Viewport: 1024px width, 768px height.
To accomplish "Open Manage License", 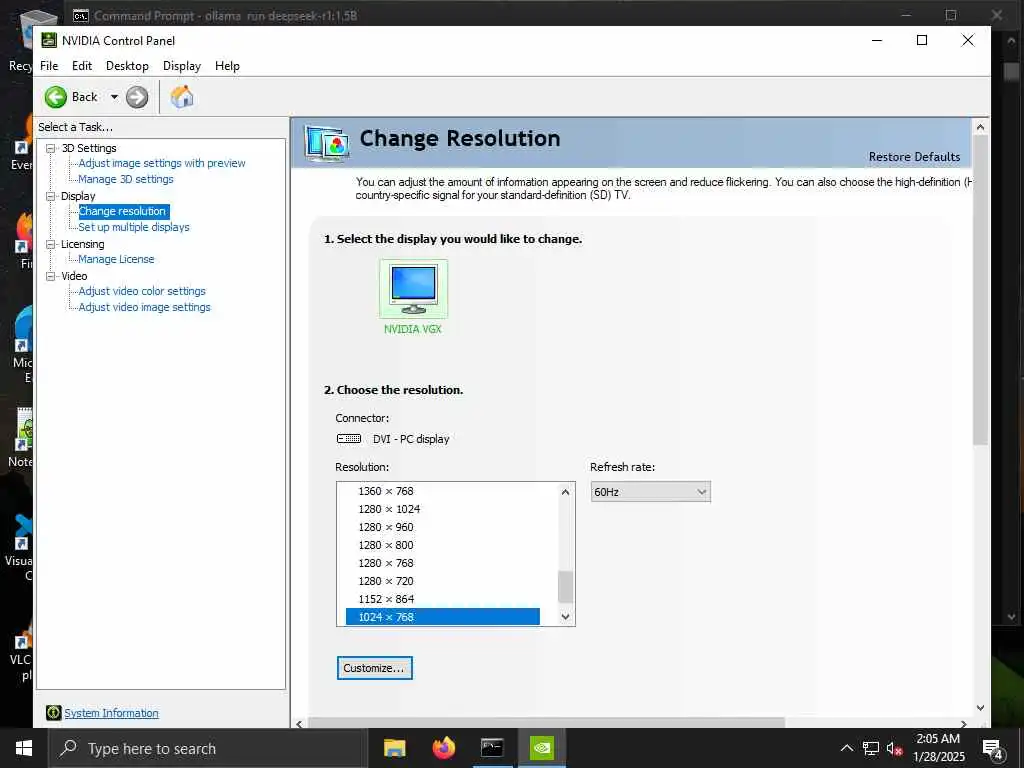I will 116,259.
